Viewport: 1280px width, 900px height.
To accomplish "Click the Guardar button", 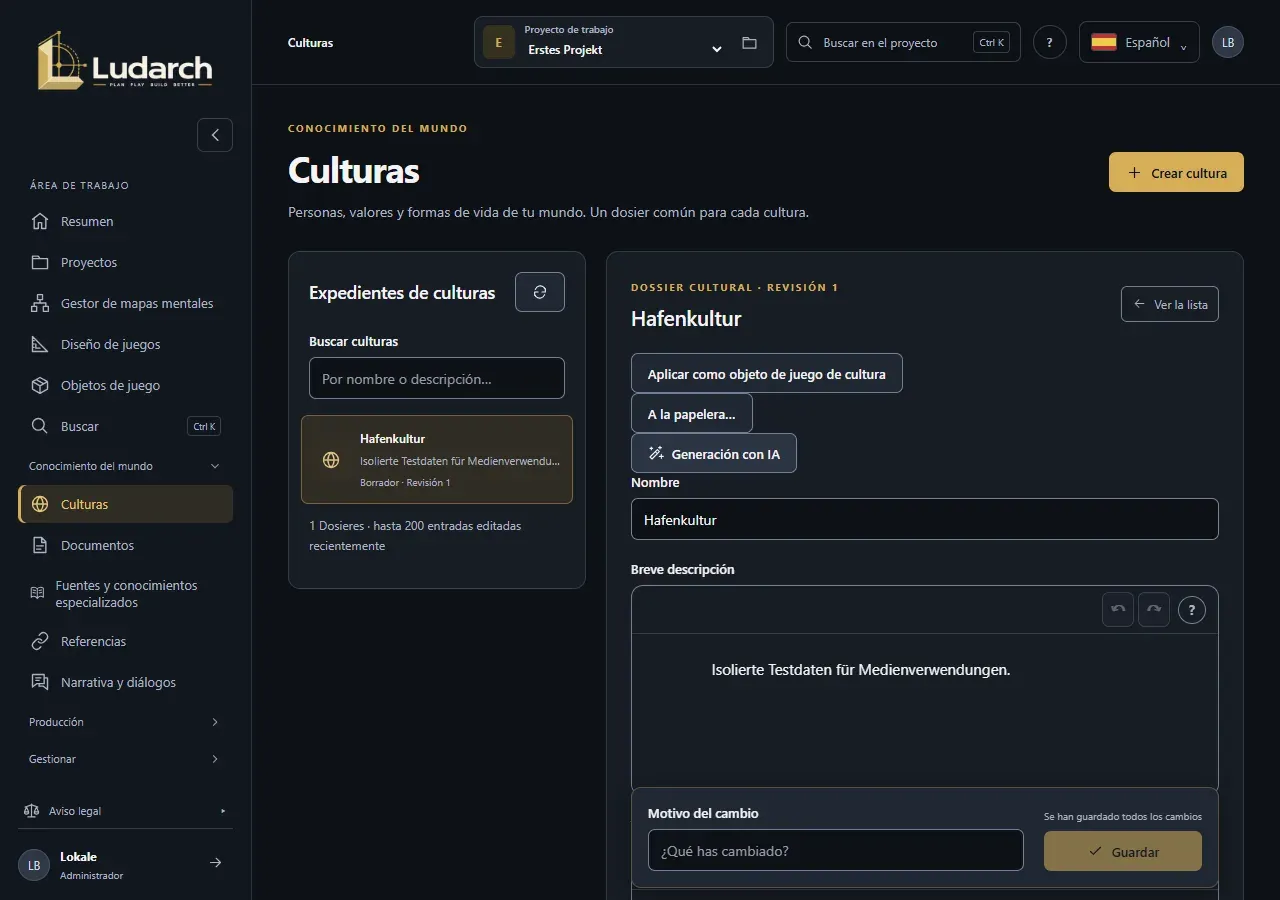I will 1123,851.
